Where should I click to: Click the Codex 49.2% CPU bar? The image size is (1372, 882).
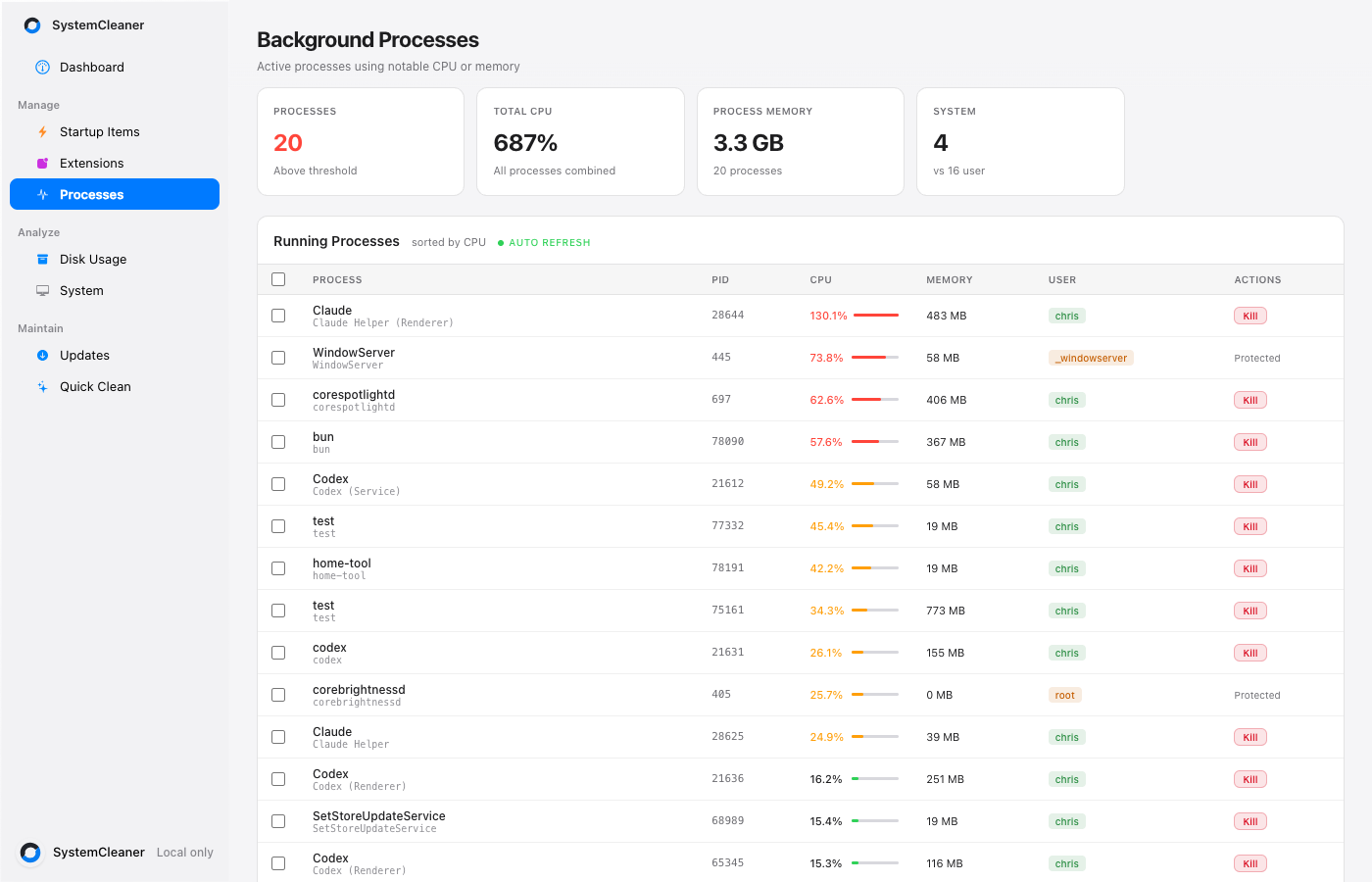(x=875, y=484)
